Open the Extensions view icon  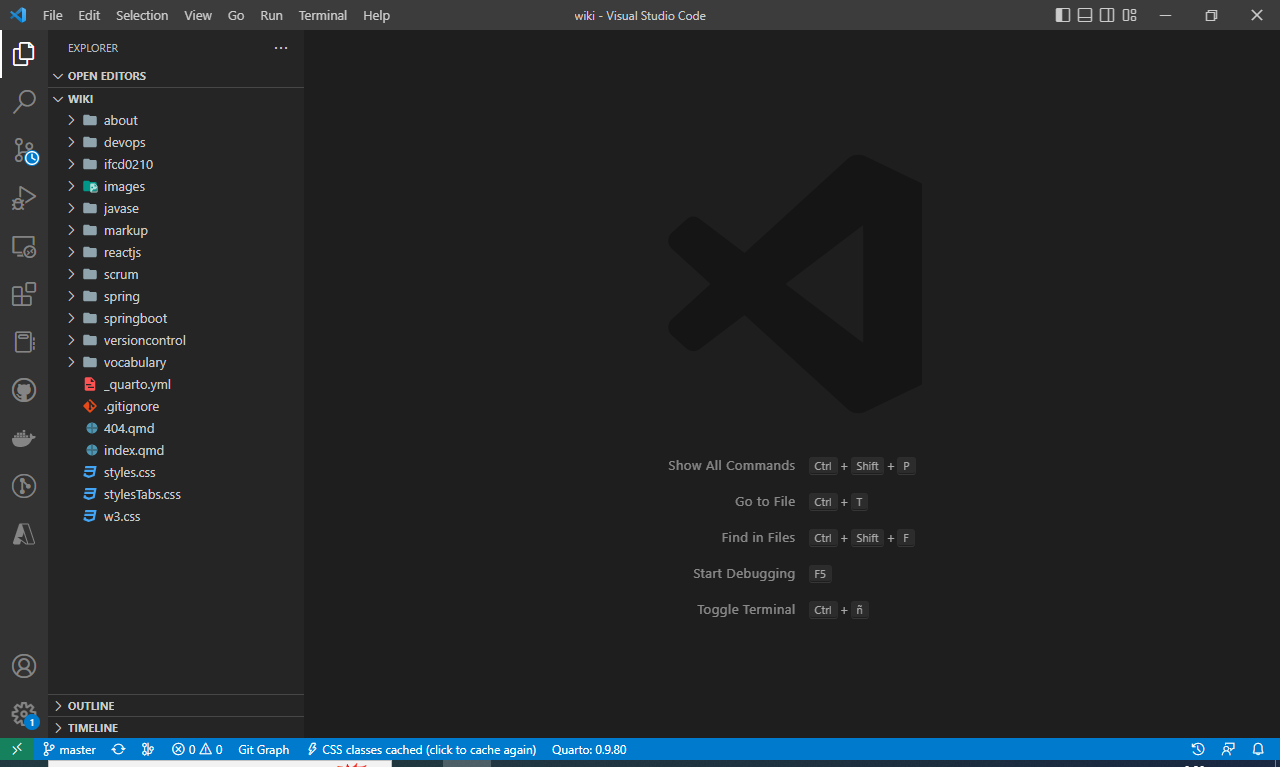point(24,294)
